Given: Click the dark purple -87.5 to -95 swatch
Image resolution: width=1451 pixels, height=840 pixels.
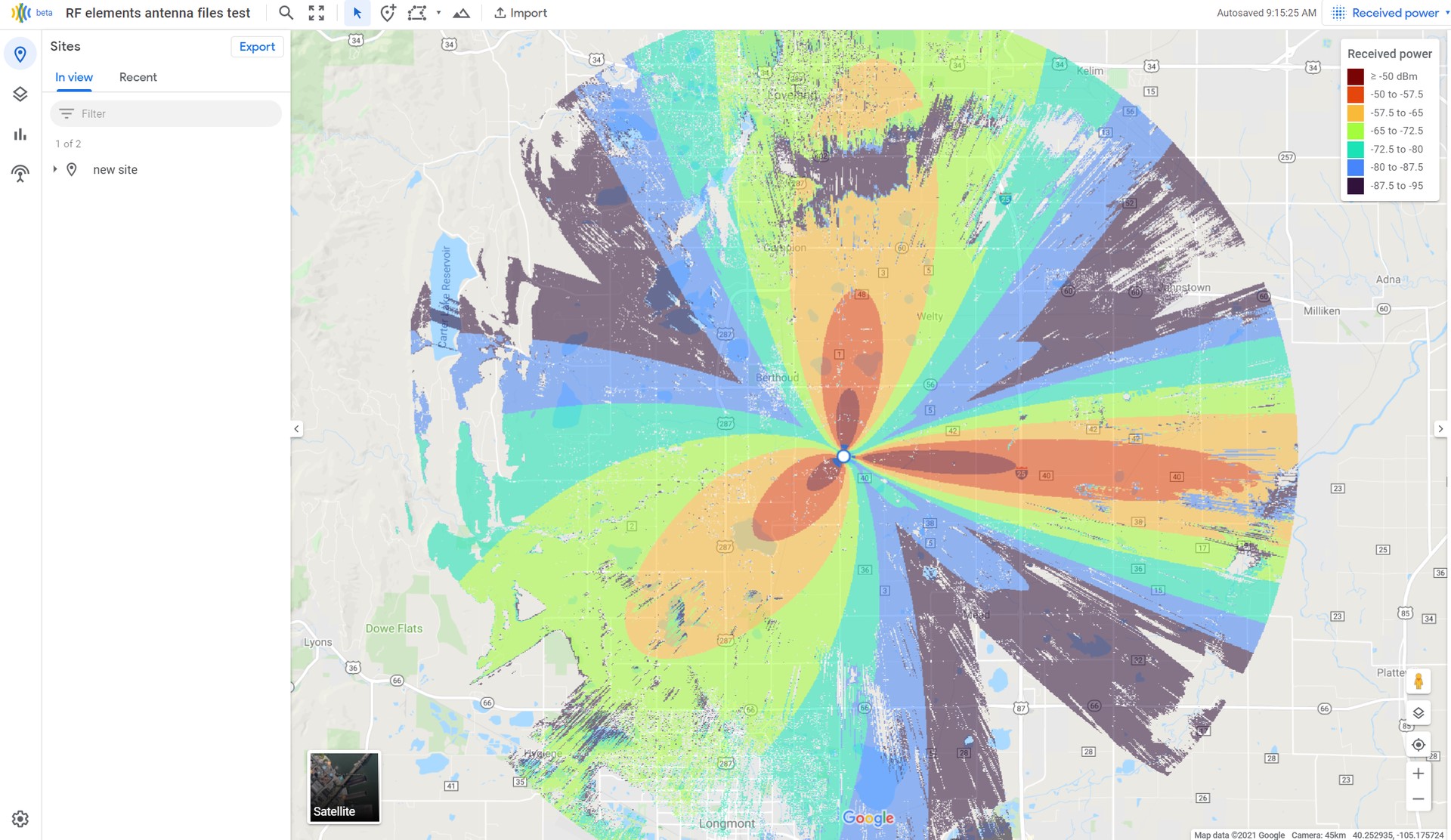Looking at the screenshot, I should click(x=1356, y=186).
